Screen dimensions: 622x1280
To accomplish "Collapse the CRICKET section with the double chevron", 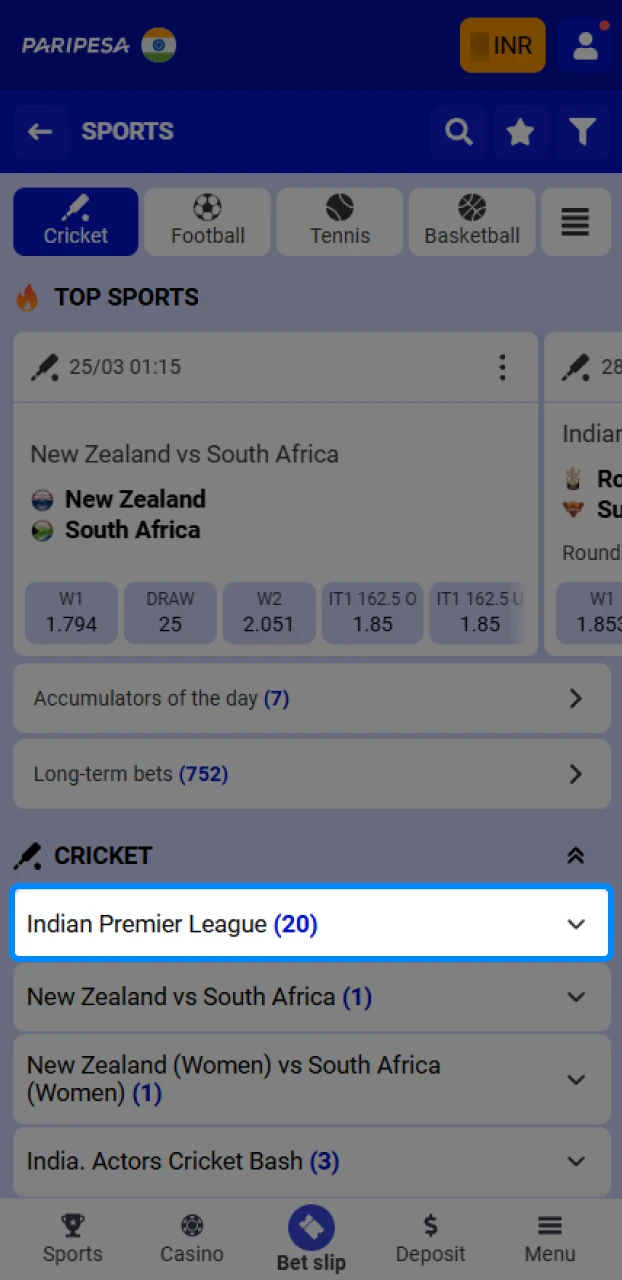I will click(575, 856).
